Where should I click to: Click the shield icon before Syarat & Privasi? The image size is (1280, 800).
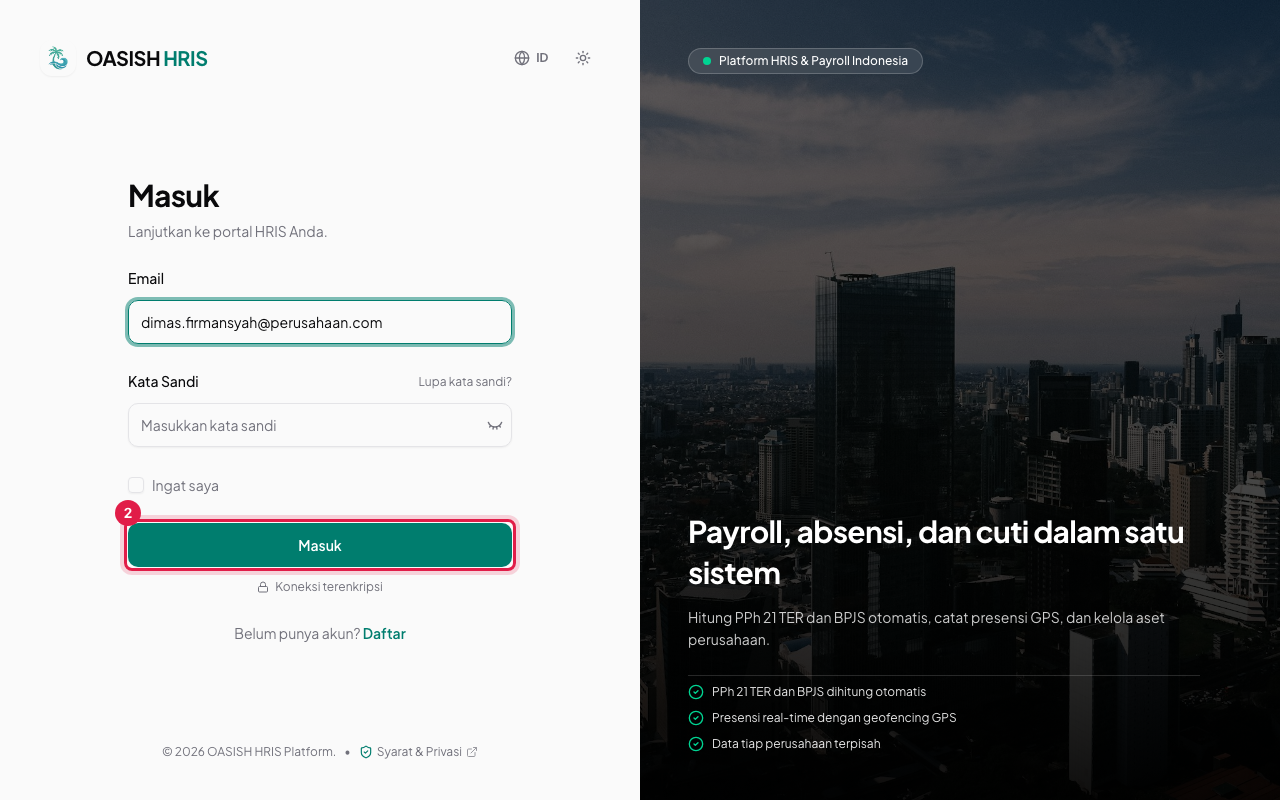[366, 752]
